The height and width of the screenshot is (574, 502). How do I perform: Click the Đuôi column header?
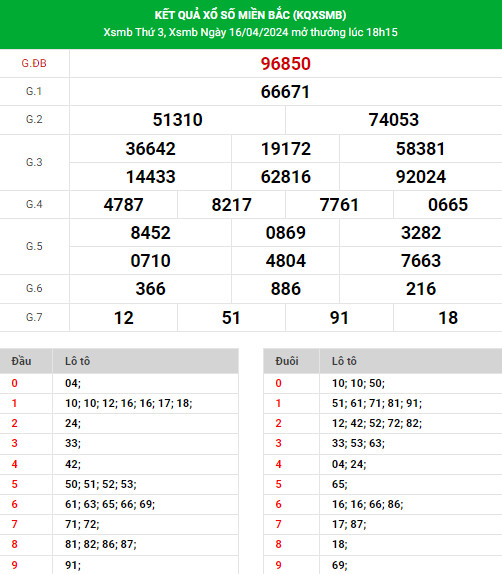point(287,361)
